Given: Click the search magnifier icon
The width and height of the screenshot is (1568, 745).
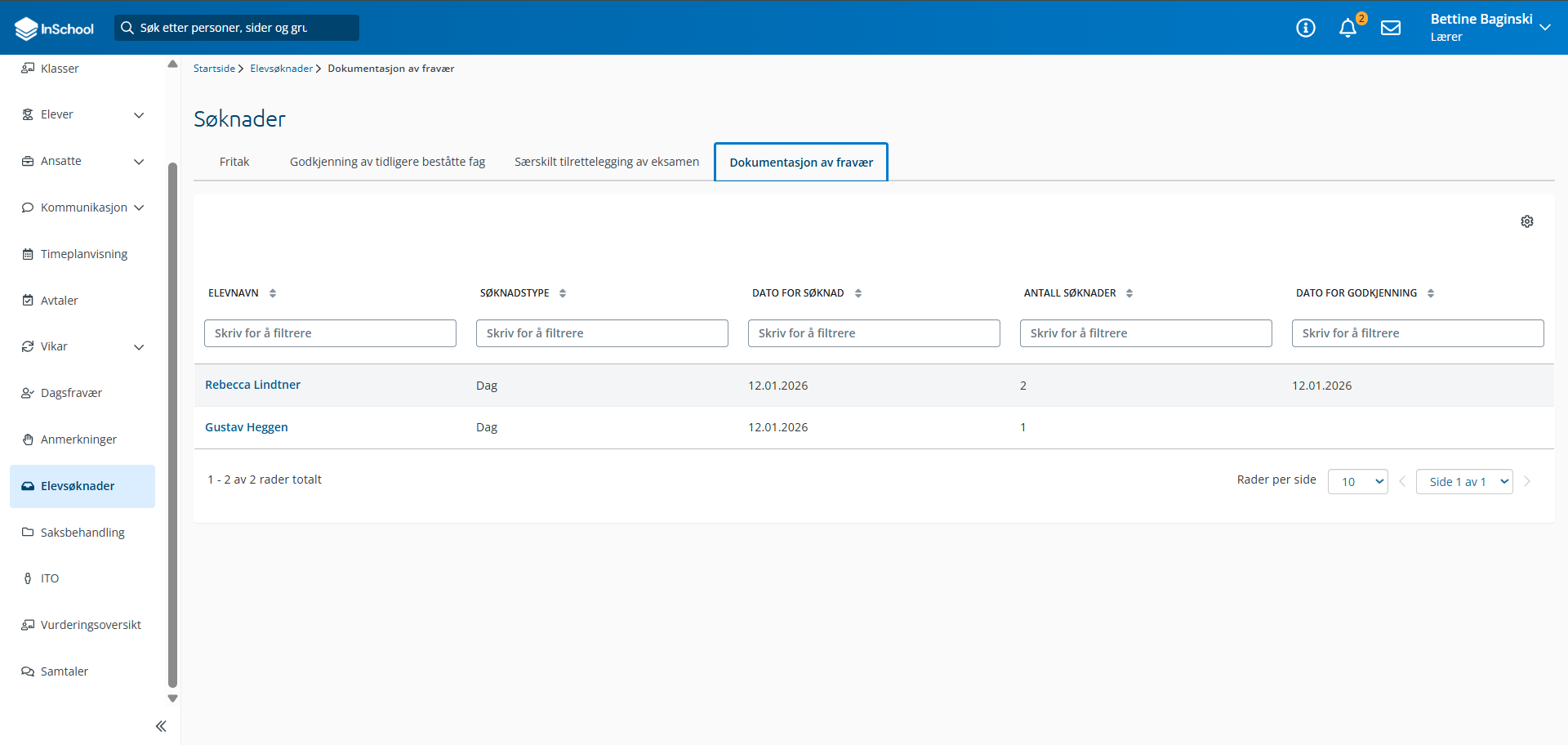Looking at the screenshot, I should 127,28.
